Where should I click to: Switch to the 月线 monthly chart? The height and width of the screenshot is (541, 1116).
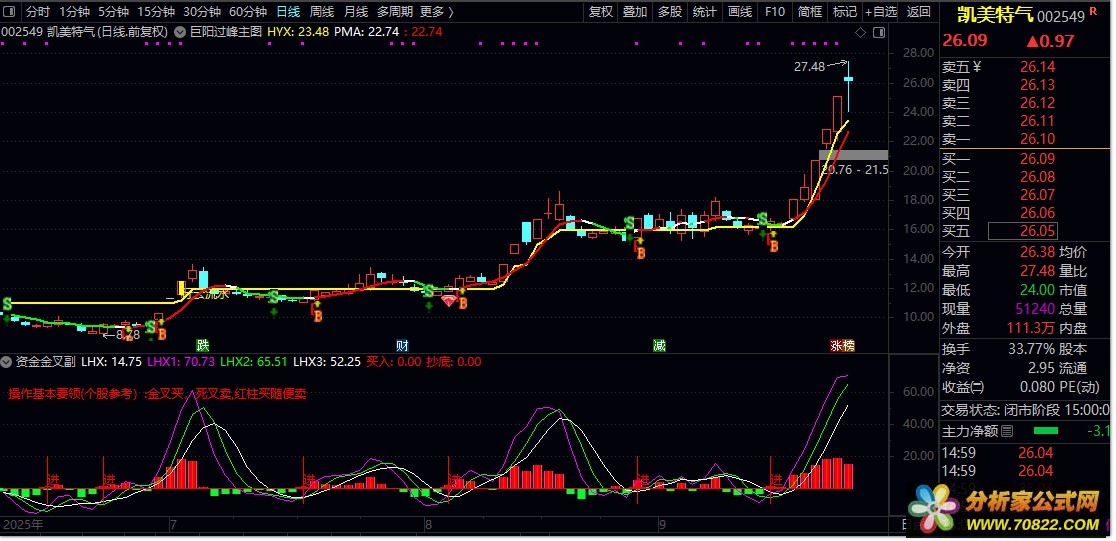(x=356, y=11)
